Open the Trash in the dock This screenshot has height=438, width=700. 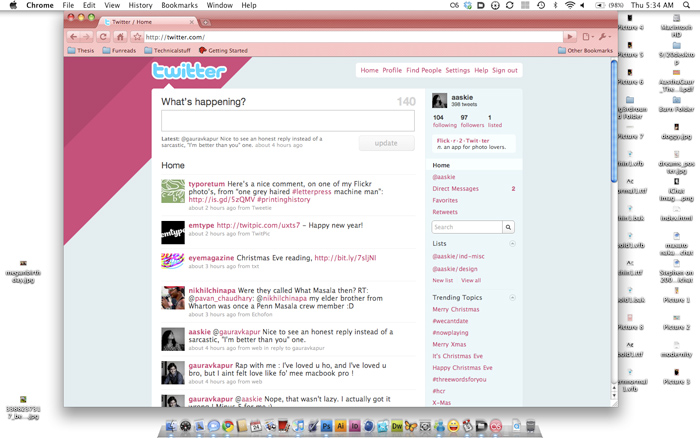pyautogui.click(x=530, y=426)
